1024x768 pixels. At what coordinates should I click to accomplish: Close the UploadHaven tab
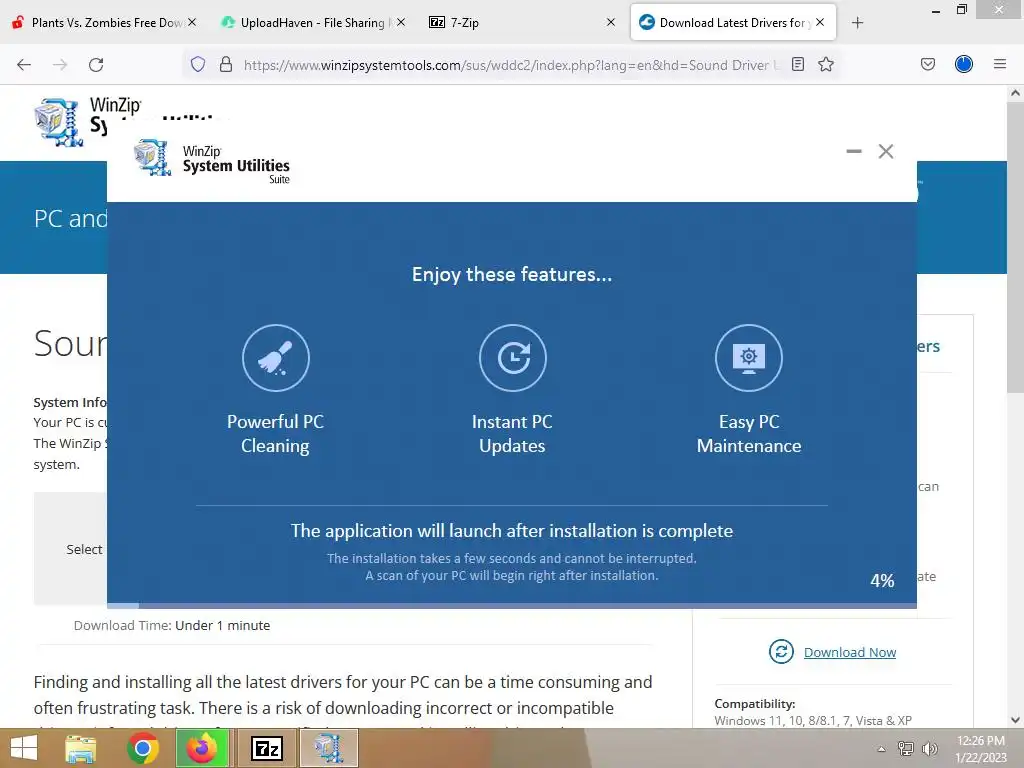(401, 22)
